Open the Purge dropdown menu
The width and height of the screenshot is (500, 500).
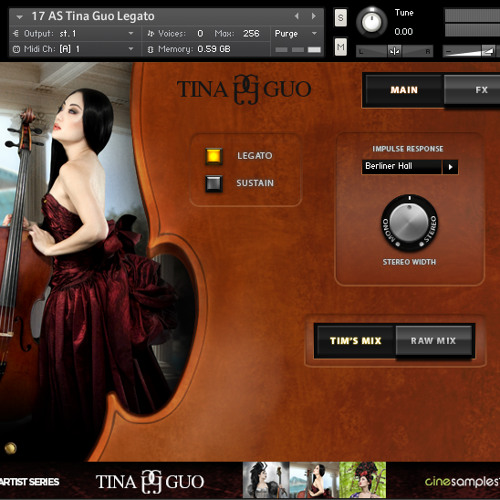click(296, 34)
